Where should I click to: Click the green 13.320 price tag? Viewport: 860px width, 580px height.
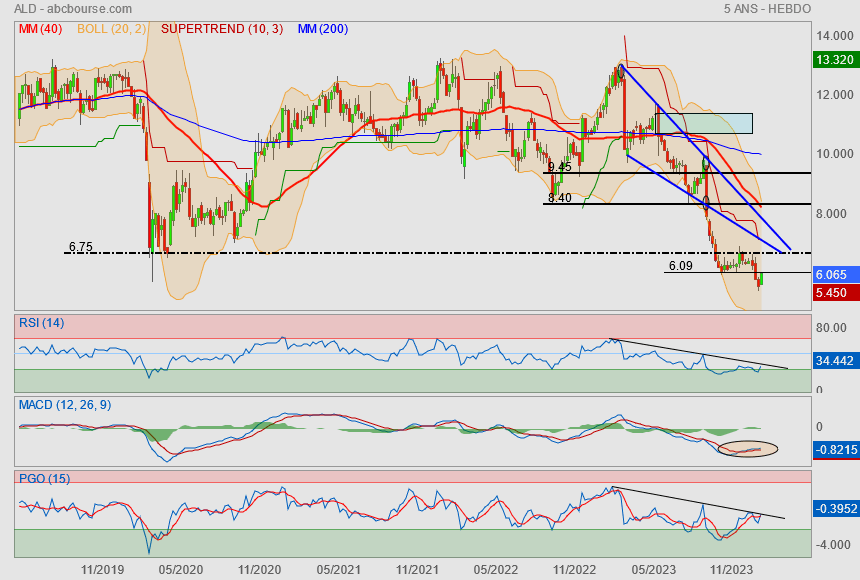point(836,60)
